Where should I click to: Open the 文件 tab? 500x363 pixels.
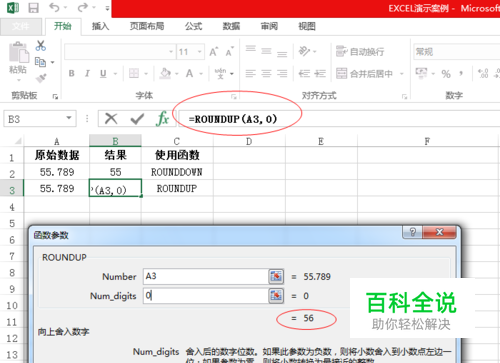tap(21, 26)
